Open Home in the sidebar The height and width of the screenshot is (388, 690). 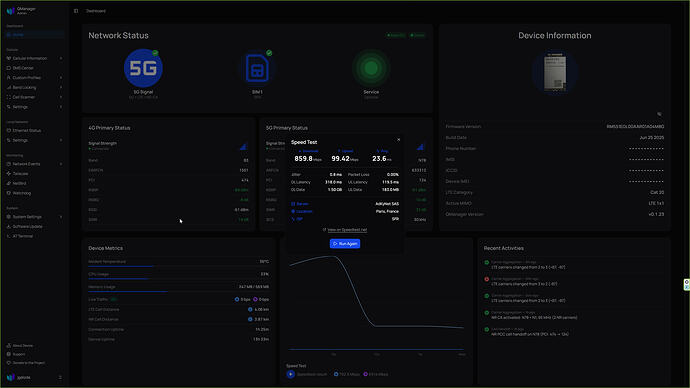[34, 34]
